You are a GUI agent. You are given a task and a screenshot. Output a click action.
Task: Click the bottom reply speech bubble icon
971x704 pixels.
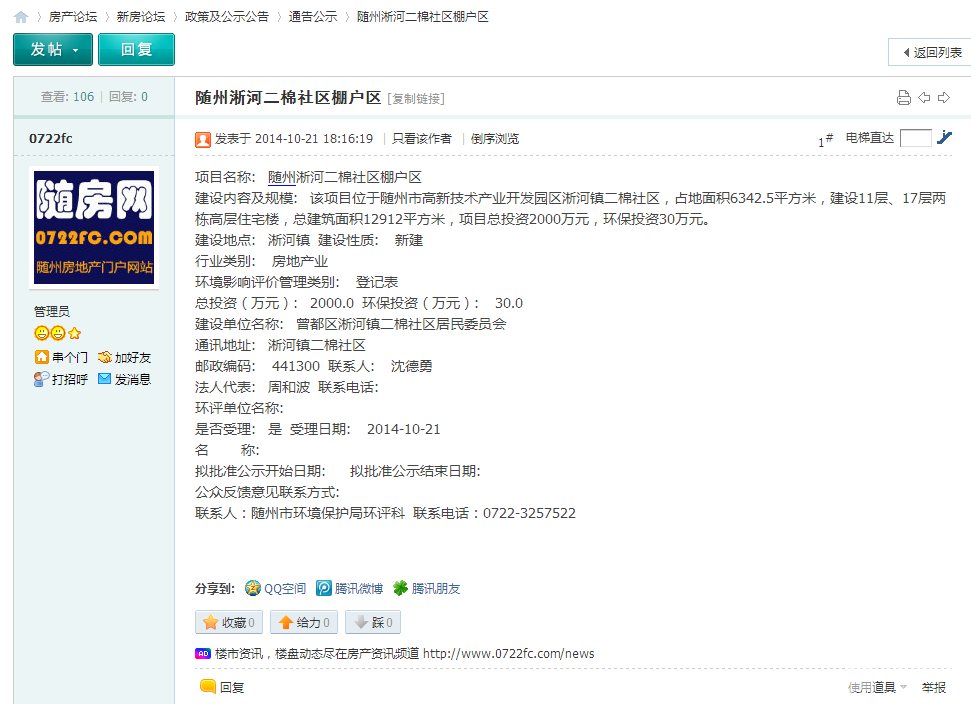coord(207,686)
